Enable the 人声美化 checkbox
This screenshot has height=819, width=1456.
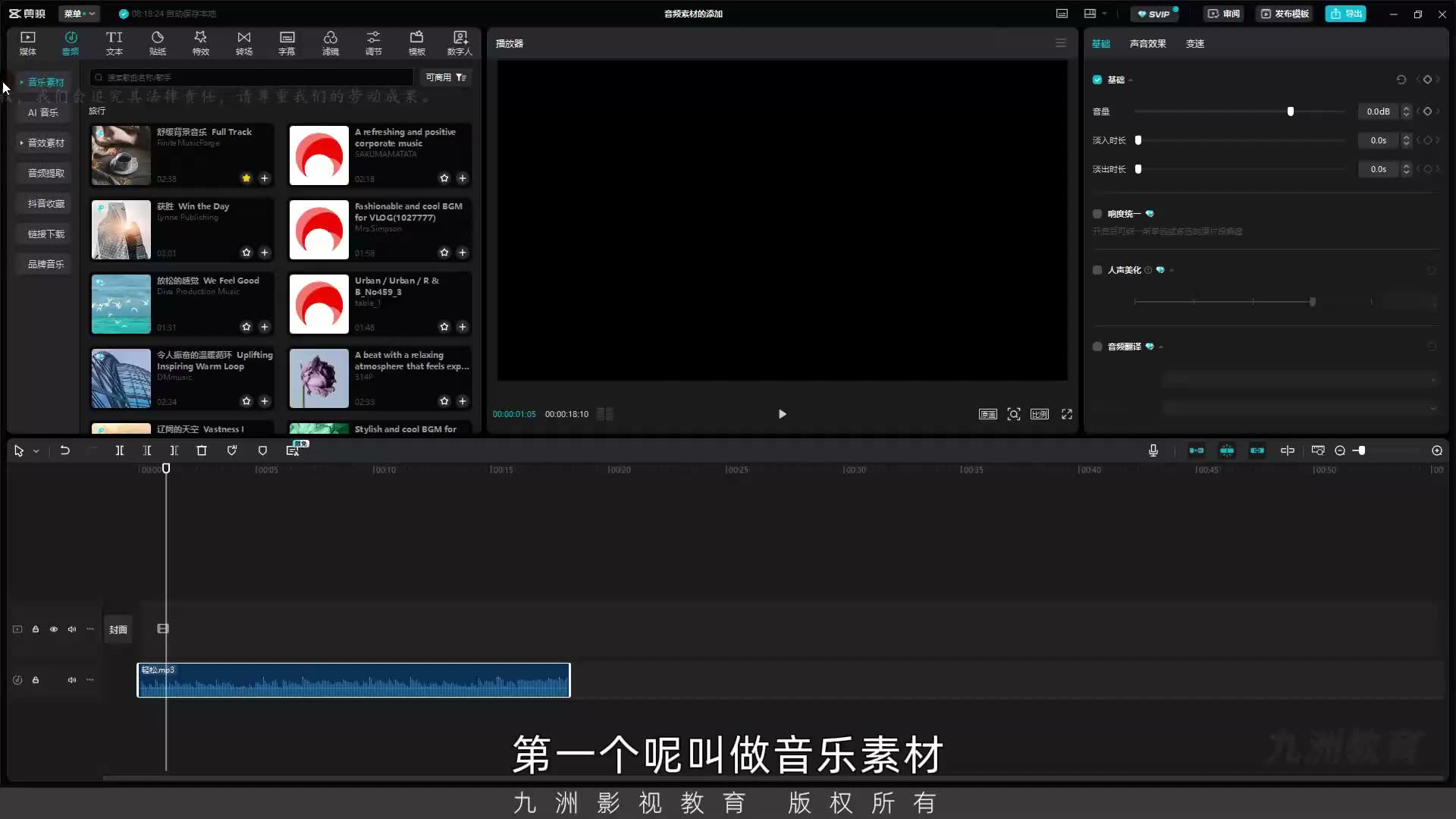coord(1097,270)
